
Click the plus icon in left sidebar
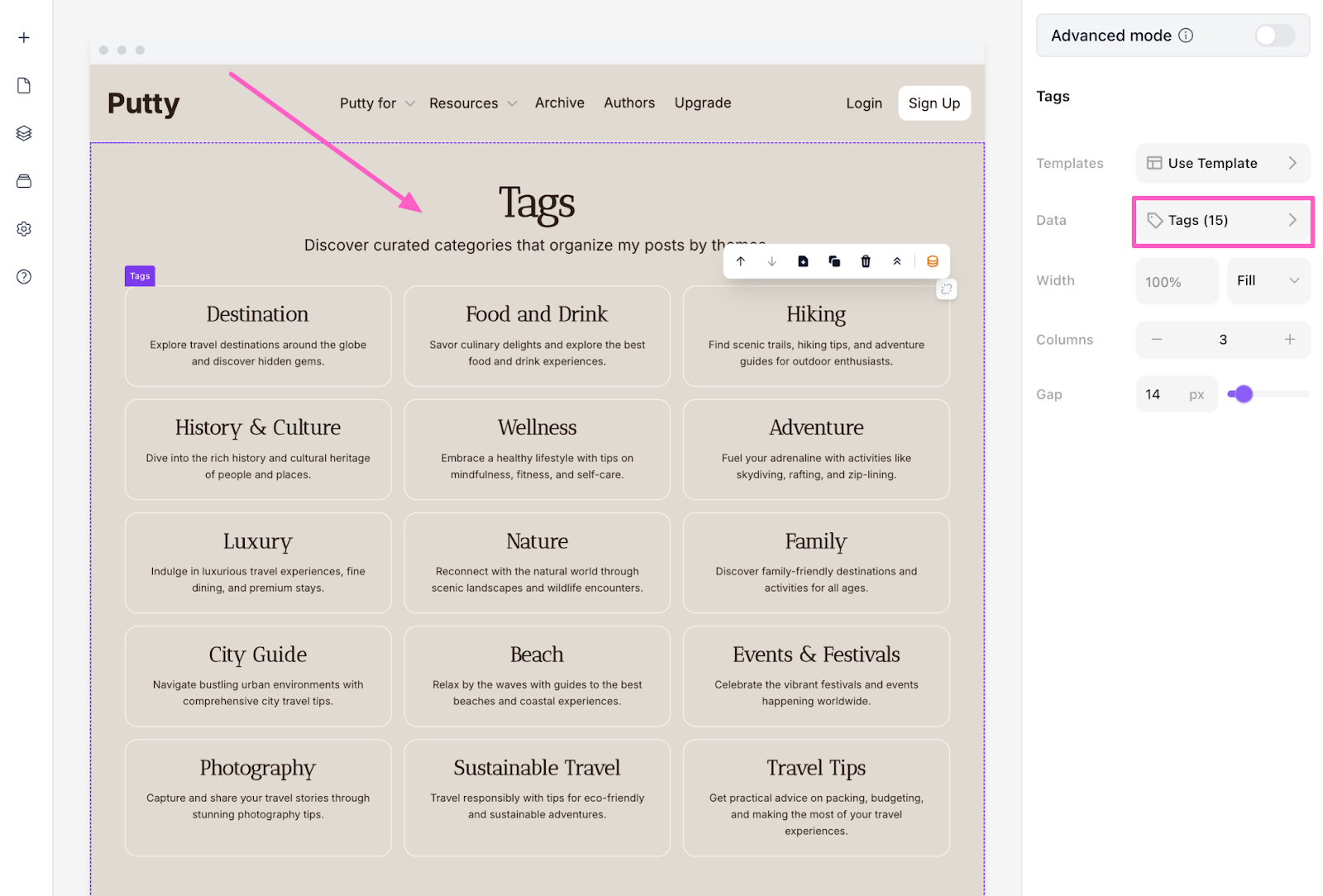[24, 38]
